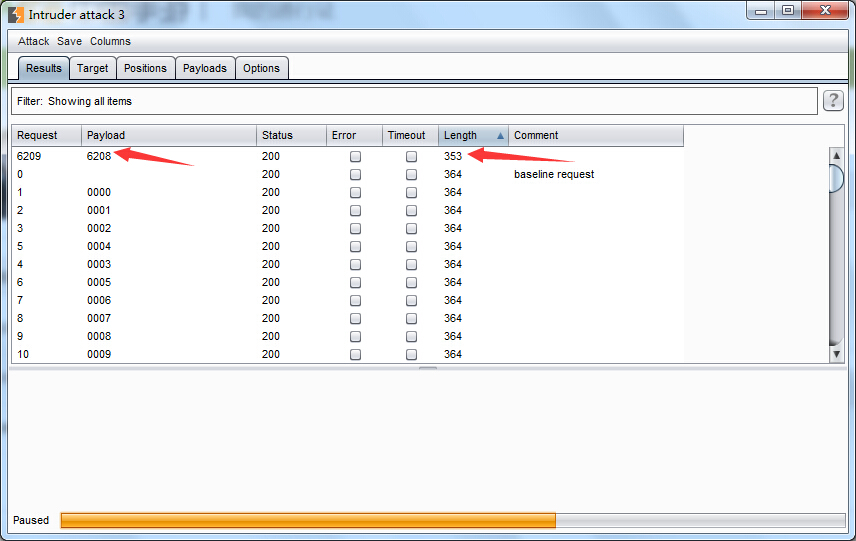Screen dimensions: 856x541
Task: Toggle Timeout checkbox for payload 0004
Action: (x=411, y=247)
